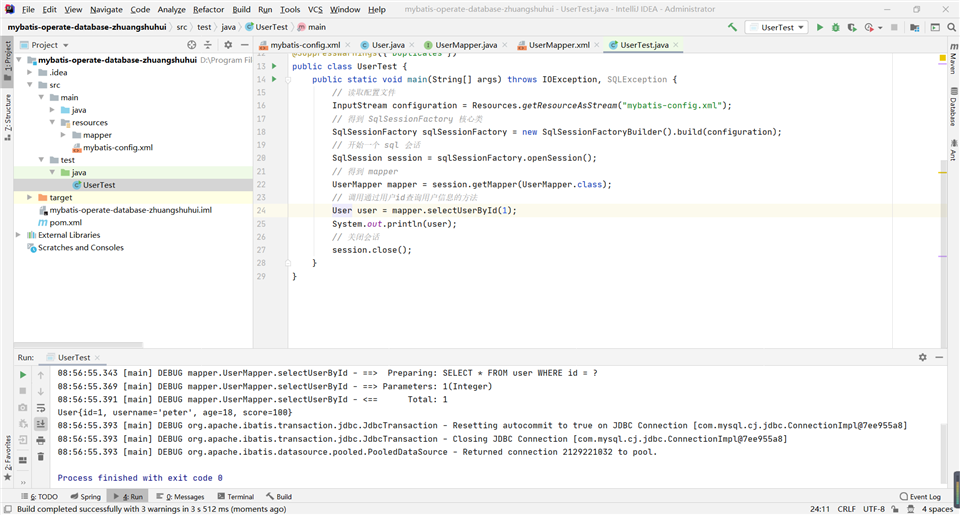Viewport: 960px width, 515px height.
Task: Print console output icon
Action: point(40,440)
